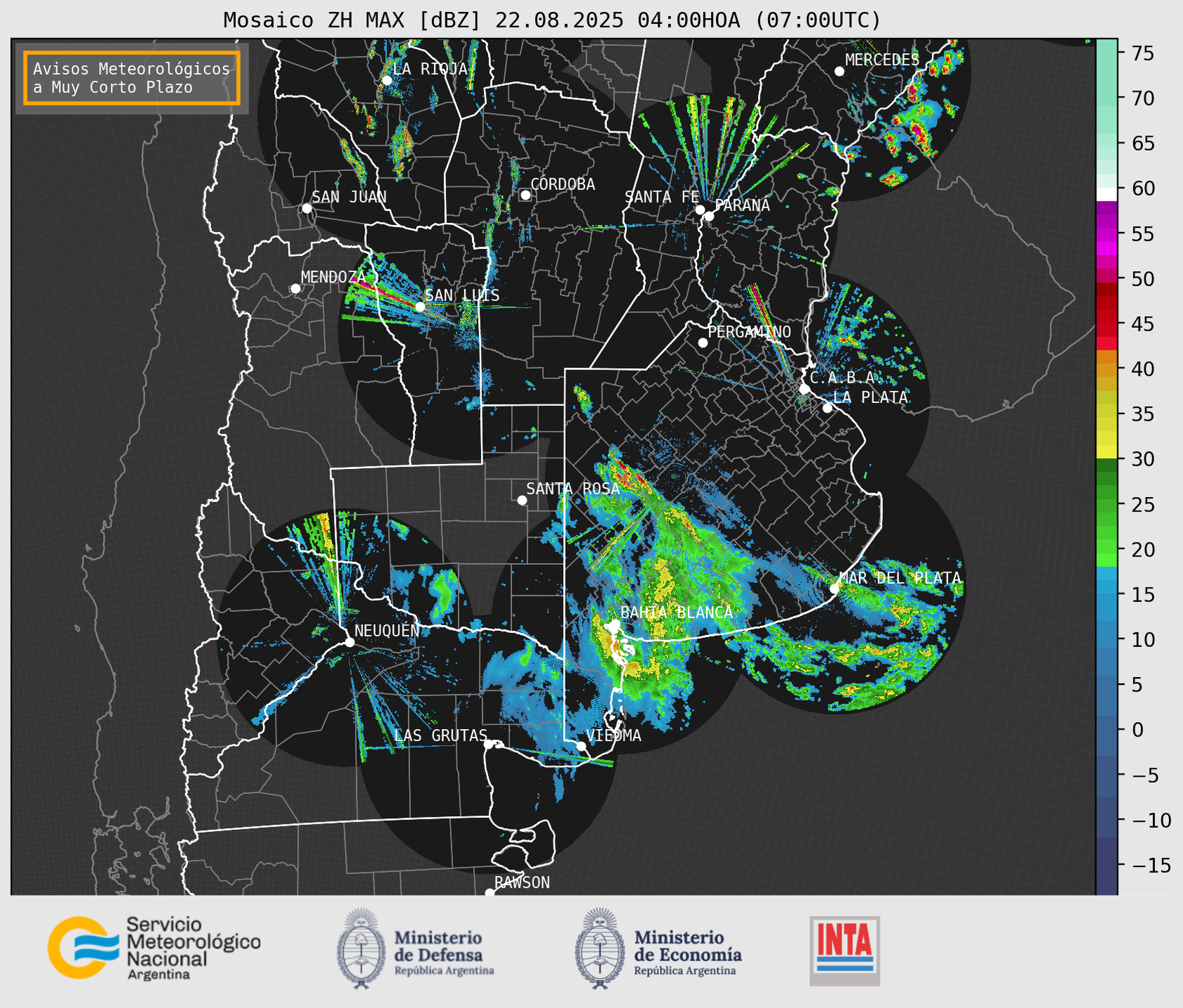Click the Avisos Meteorológicos a Muy Corto Plazo box

pos(132,78)
